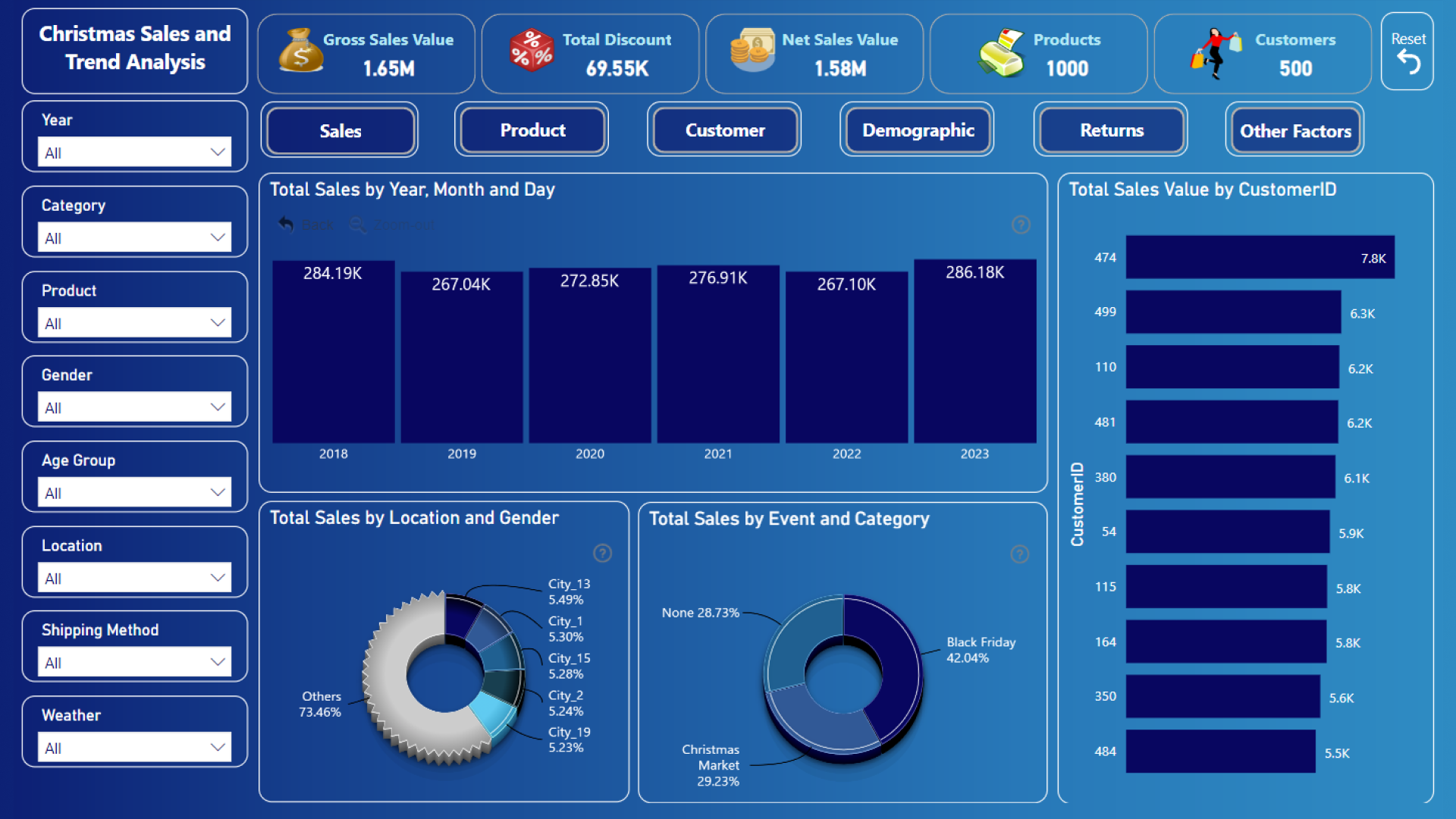This screenshot has height=819, width=1456.
Task: Open the Weather dropdown
Action: pyautogui.click(x=134, y=748)
